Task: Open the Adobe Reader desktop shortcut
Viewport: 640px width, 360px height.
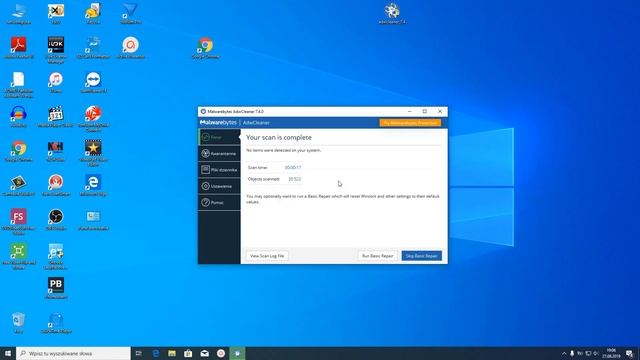Action: [x=18, y=47]
